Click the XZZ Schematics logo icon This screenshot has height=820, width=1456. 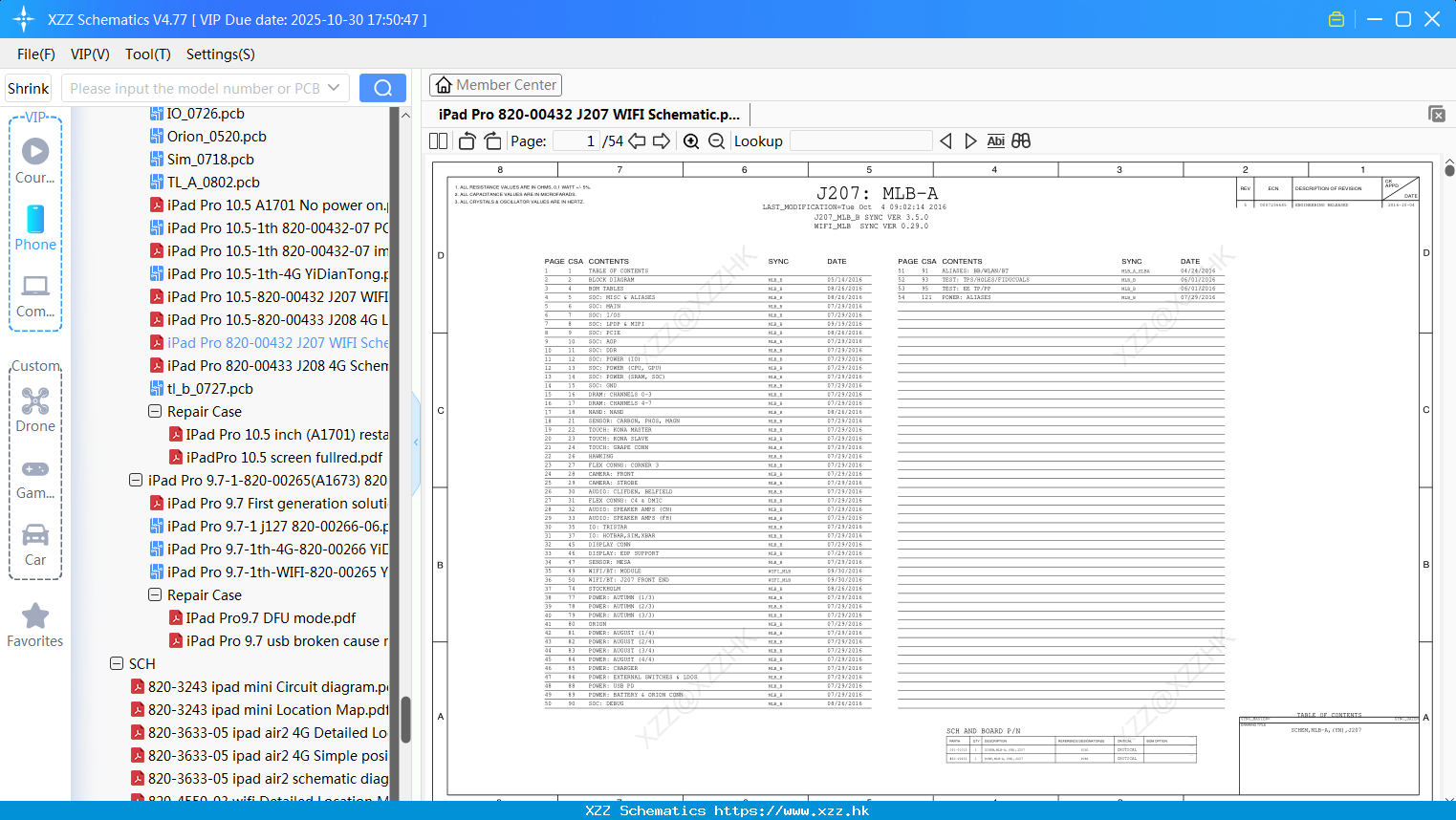24,19
